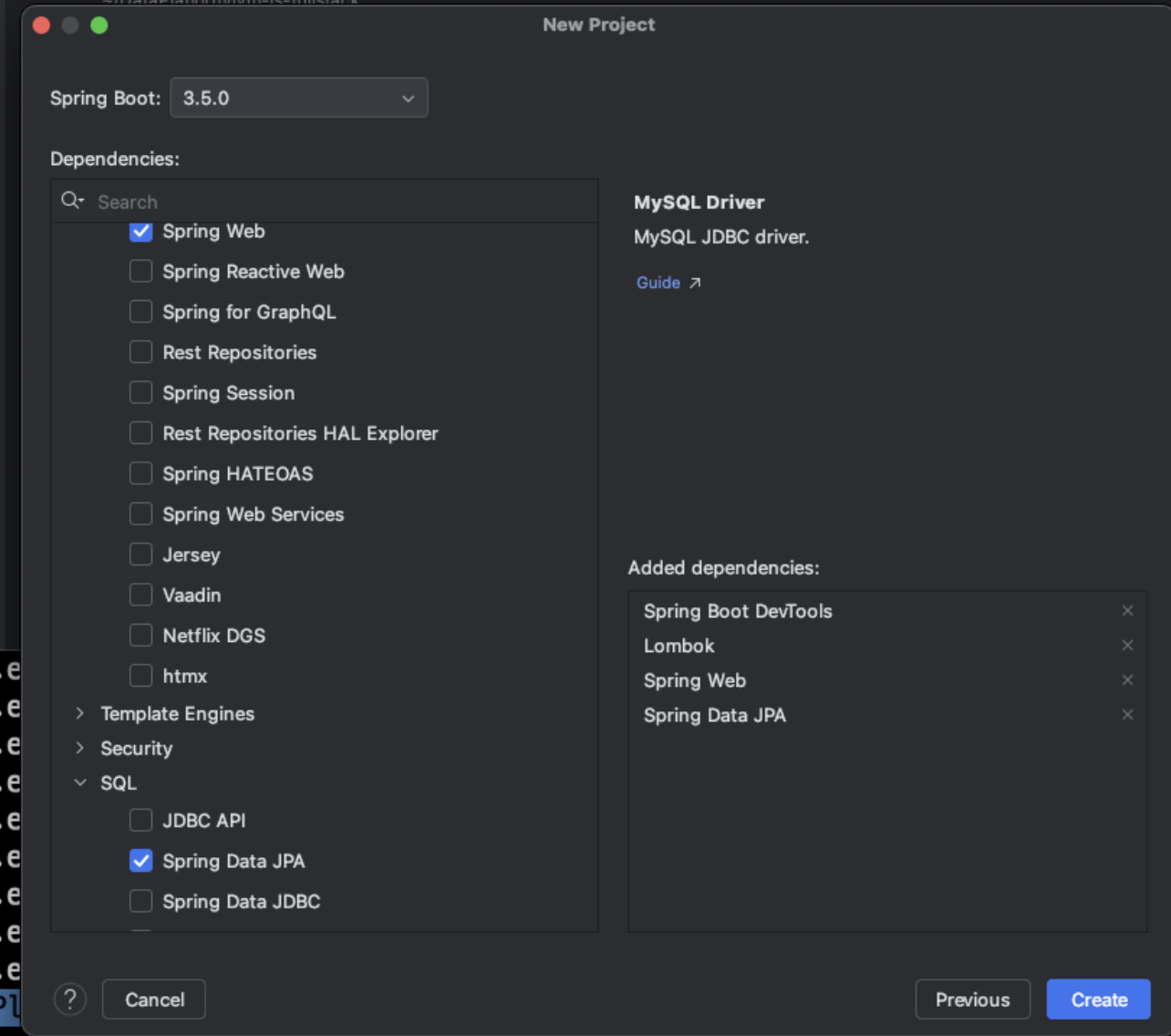Select Spring Boot DevTools in added list
1171x1036 pixels.
pyautogui.click(x=738, y=611)
